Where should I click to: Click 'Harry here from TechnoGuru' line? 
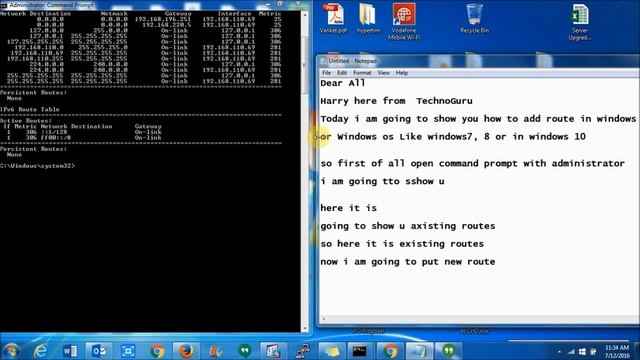coord(396,101)
